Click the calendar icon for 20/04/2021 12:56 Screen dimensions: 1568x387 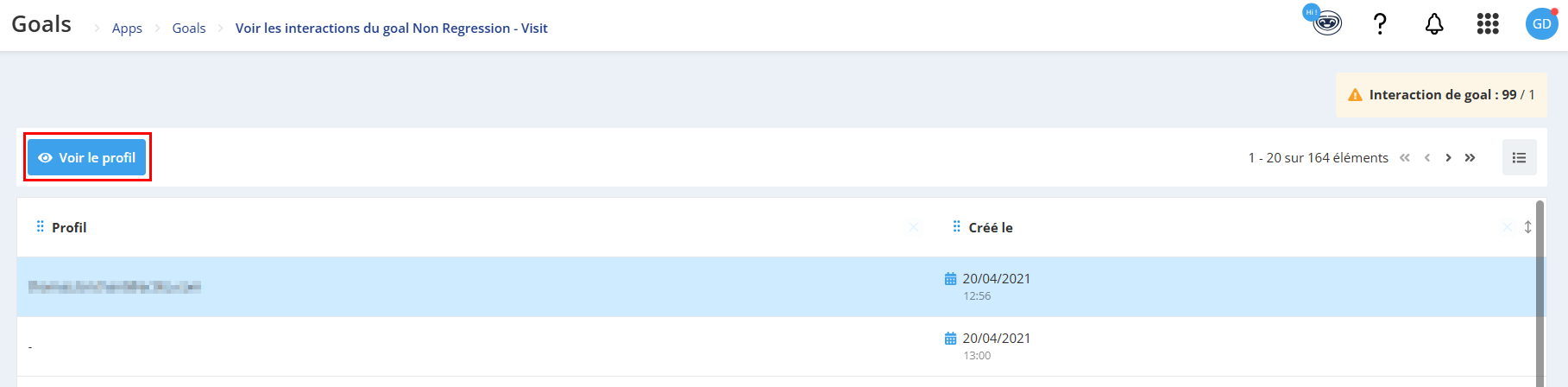click(x=950, y=279)
